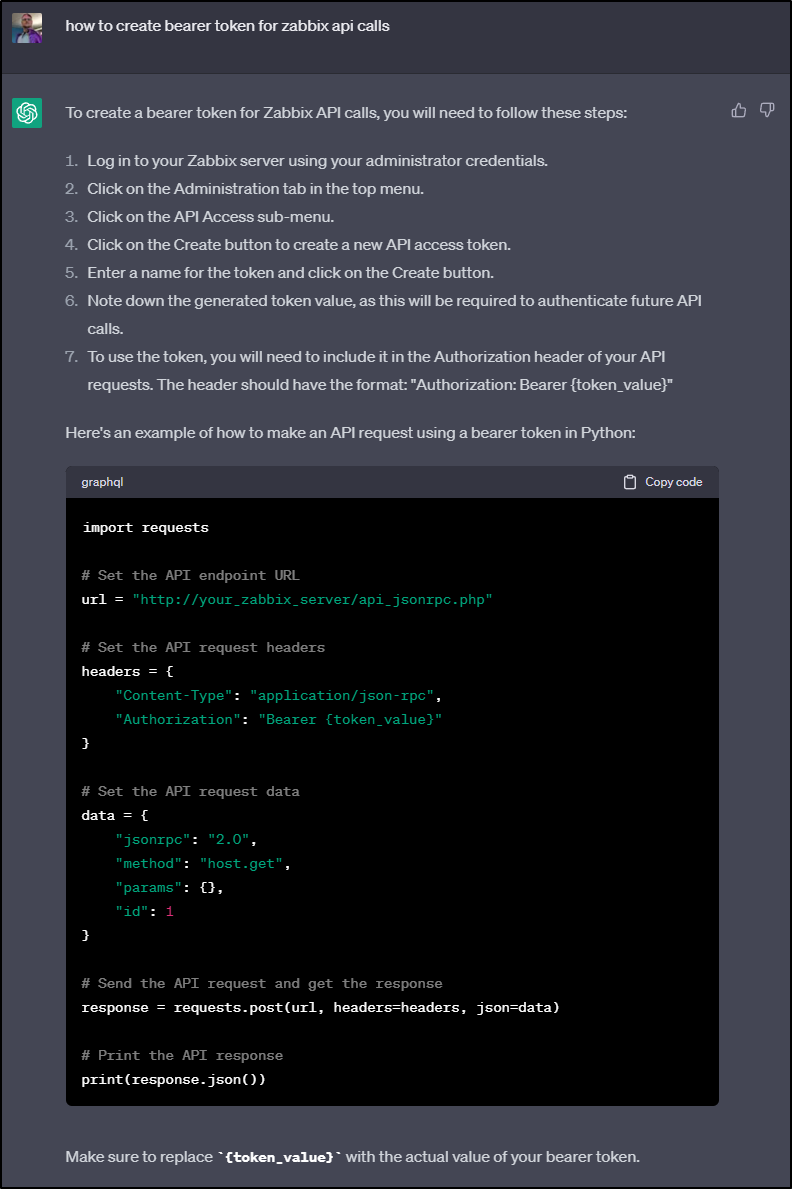
Task: Click the 'Here's an example' sentence
Action: [350, 433]
